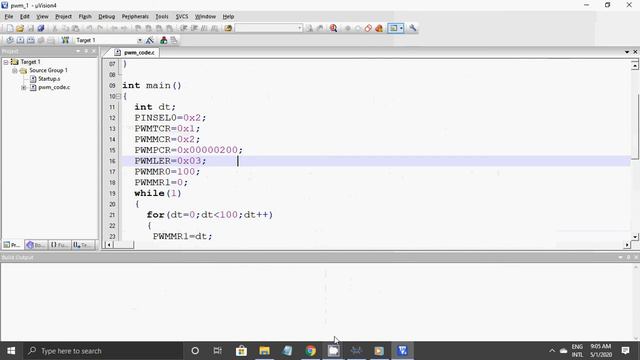Click Manage Components colored blocks icon

pos(164,40)
